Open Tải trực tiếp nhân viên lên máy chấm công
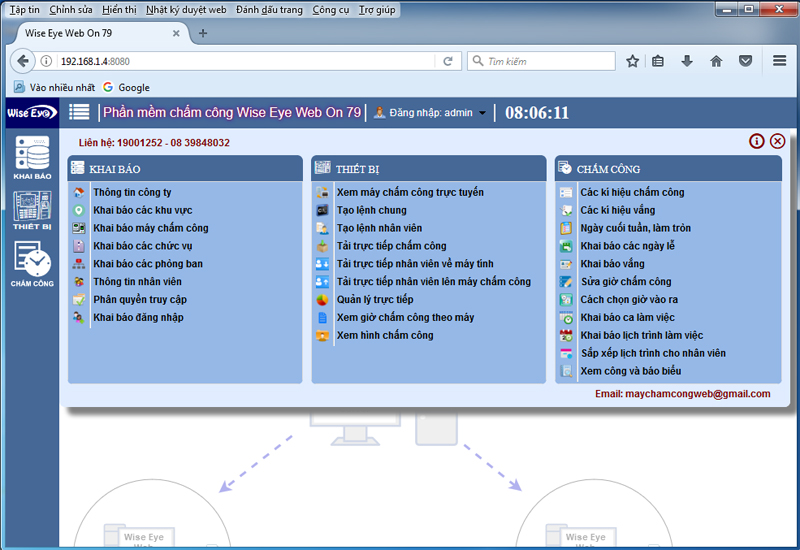 (x=434, y=282)
